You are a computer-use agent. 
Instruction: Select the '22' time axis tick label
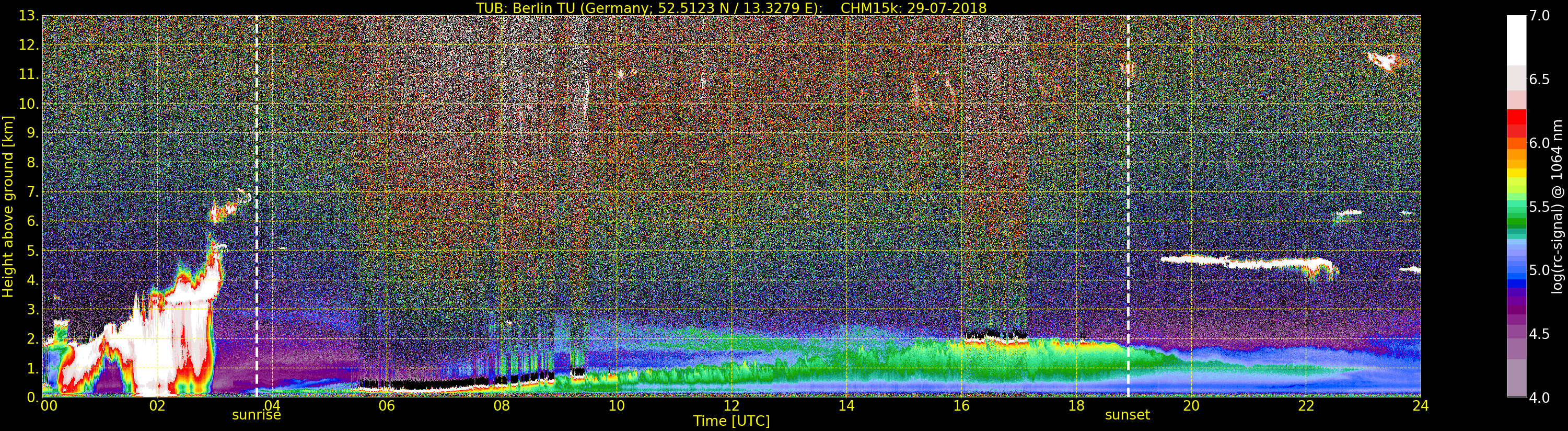tap(1306, 406)
